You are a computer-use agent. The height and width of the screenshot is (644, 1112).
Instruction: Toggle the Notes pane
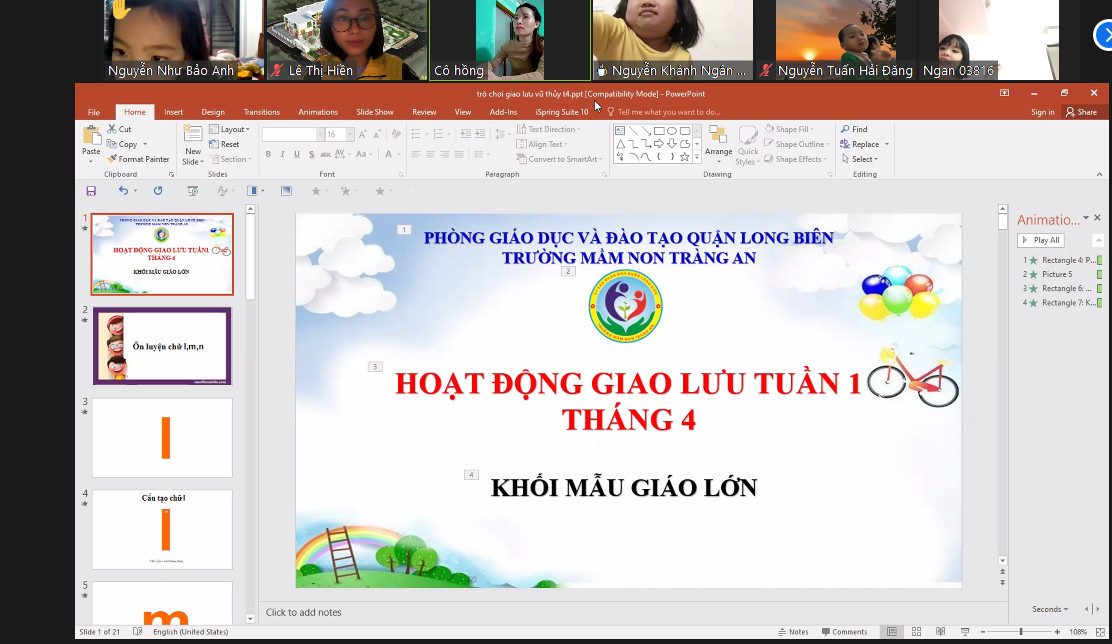click(793, 632)
